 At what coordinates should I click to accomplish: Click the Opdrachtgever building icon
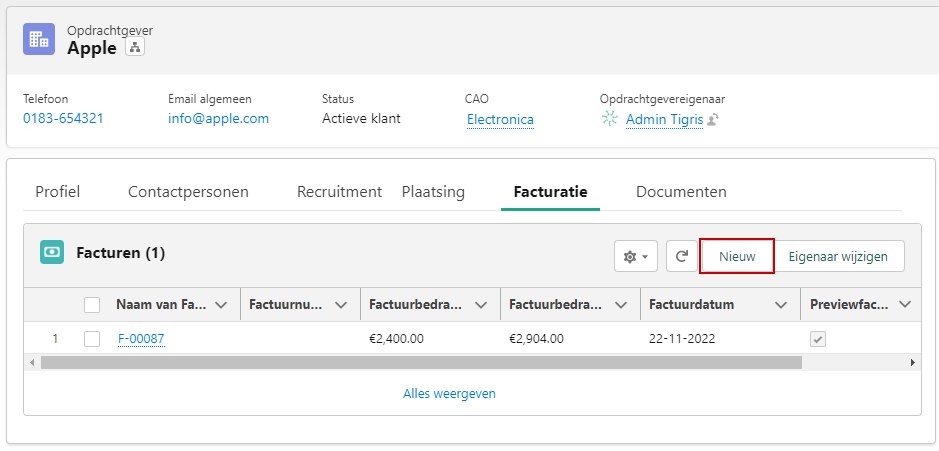pos(39,39)
